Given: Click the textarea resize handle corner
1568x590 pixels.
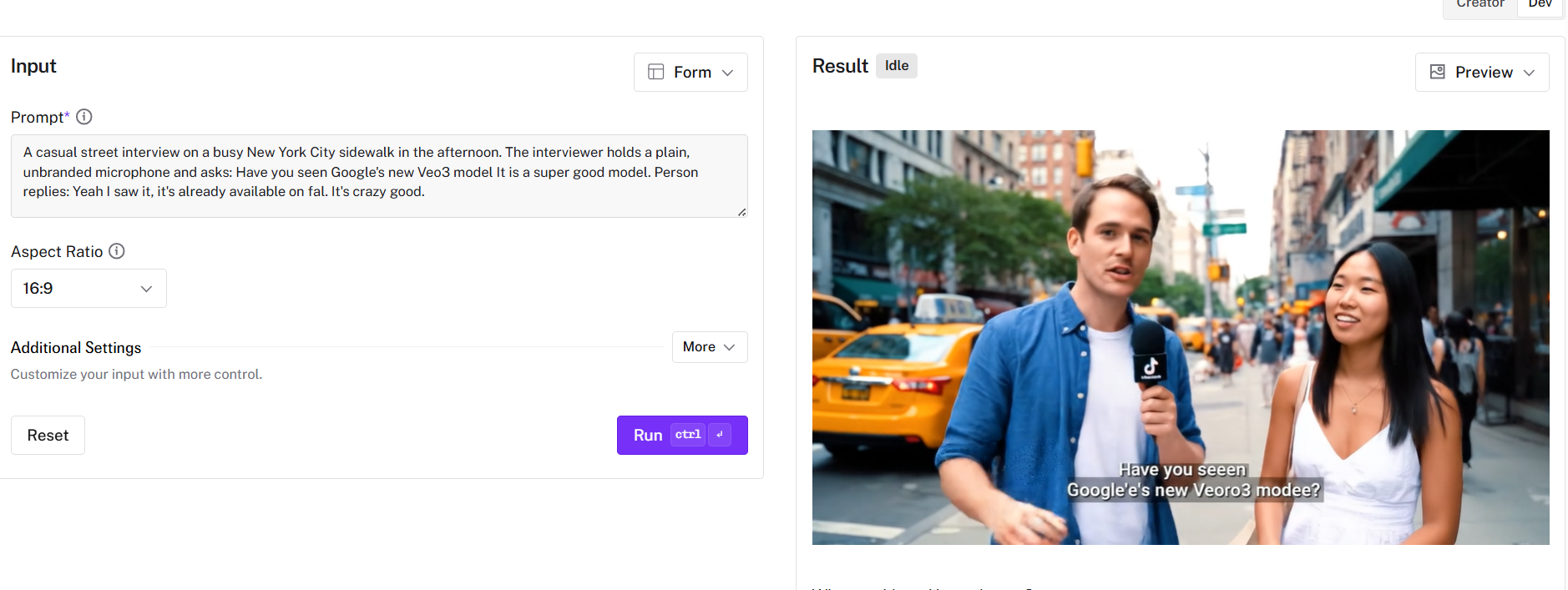Looking at the screenshot, I should coord(741,212).
